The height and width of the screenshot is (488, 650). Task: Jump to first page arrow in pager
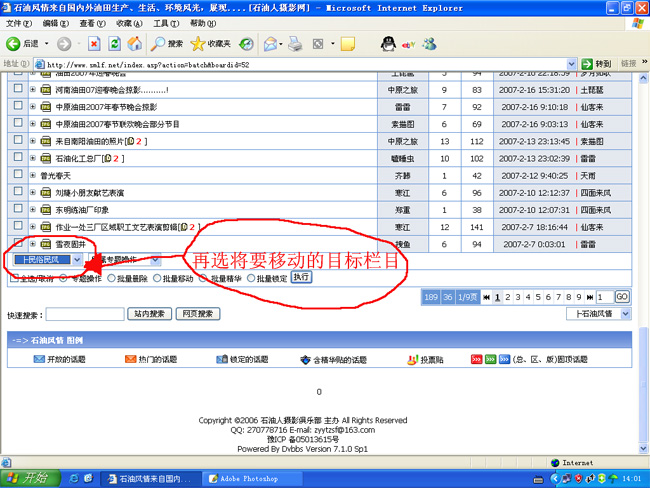(x=487, y=297)
